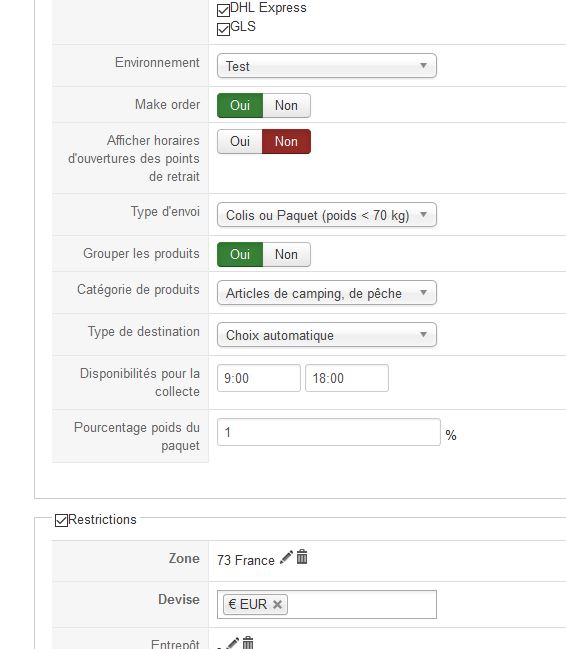Uncheck the GLS carrier checkbox
Viewport: 566px width, 649px height.
223,29
